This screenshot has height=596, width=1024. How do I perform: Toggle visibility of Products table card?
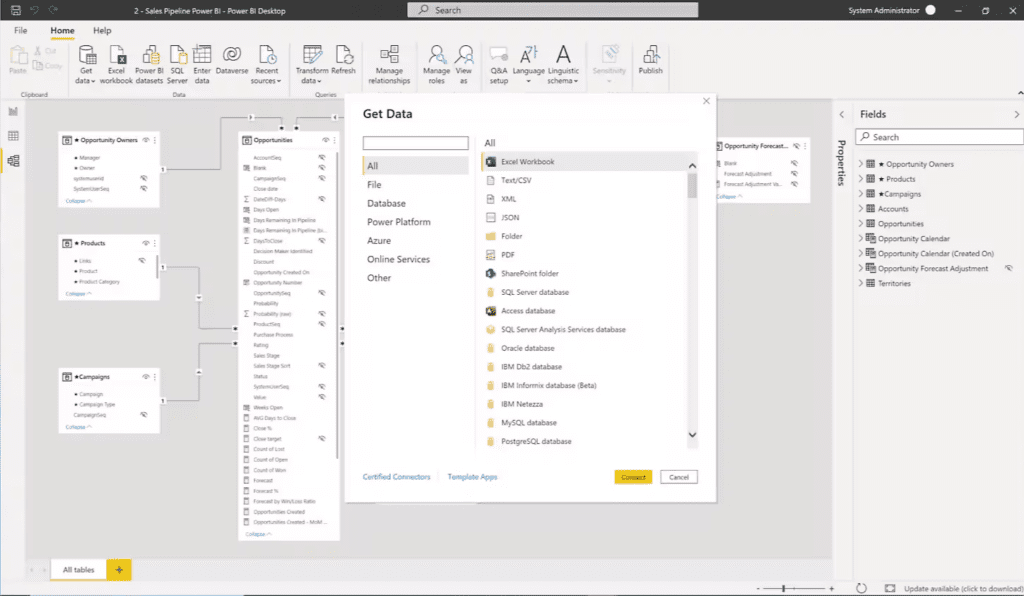pos(146,243)
